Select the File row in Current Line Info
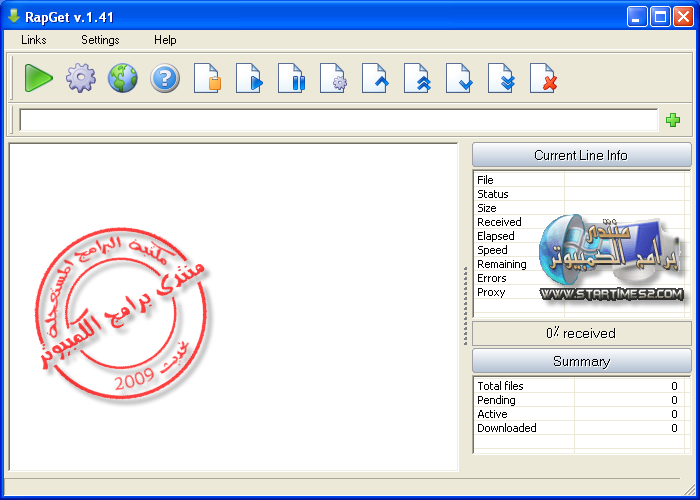The height and width of the screenshot is (500, 700). pos(580,180)
